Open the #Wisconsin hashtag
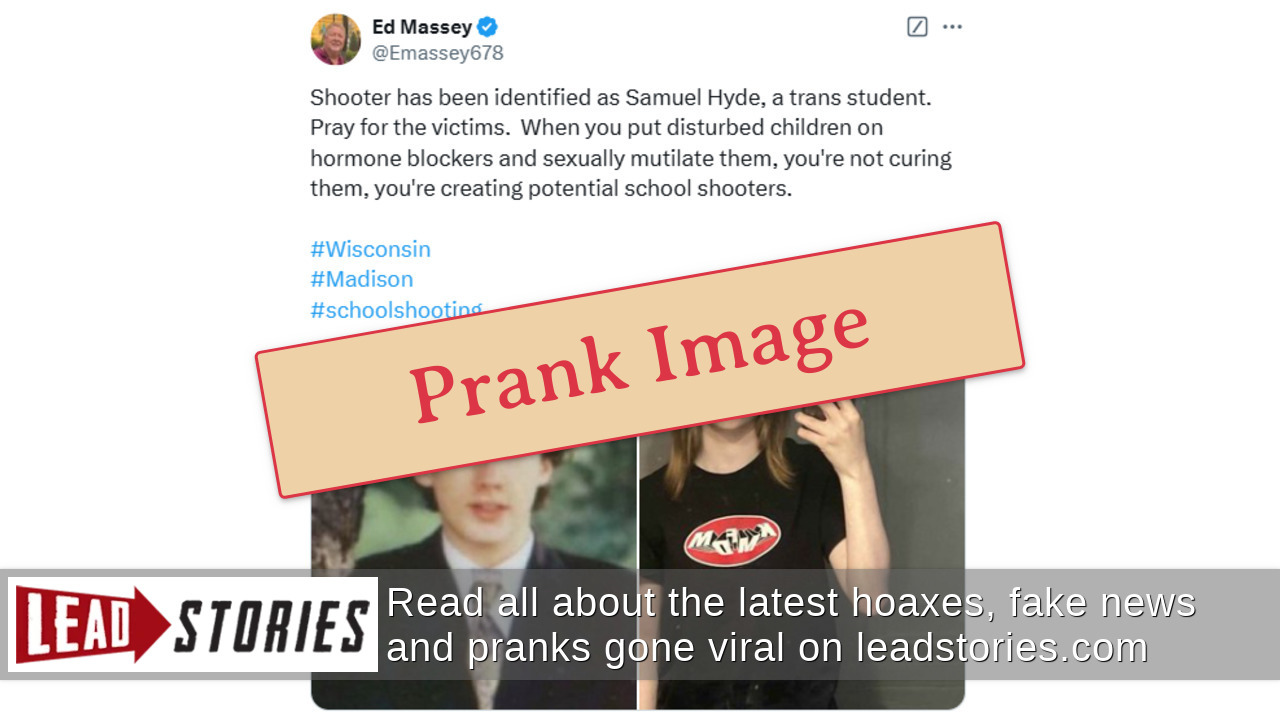 (x=370, y=249)
